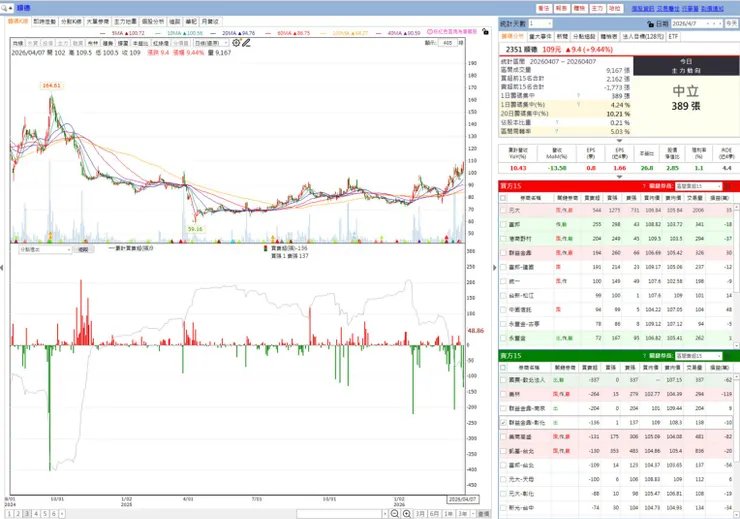Expand the 日線 period dropdown

click(211, 43)
